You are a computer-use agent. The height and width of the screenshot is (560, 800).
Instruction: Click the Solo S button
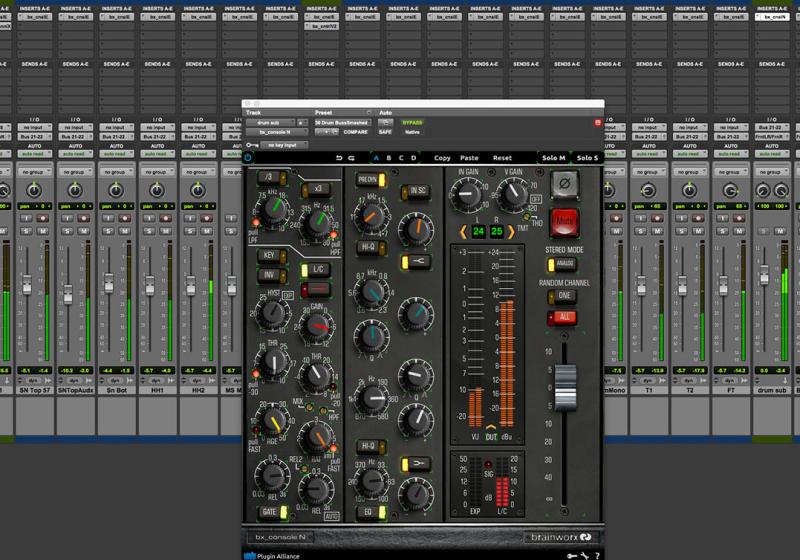[587, 158]
